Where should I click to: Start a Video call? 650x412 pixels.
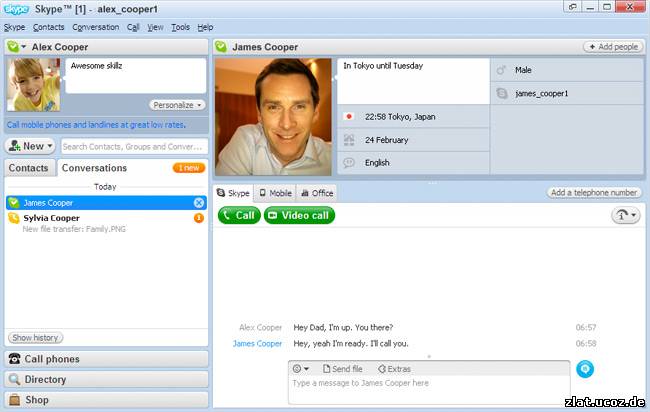(x=299, y=216)
